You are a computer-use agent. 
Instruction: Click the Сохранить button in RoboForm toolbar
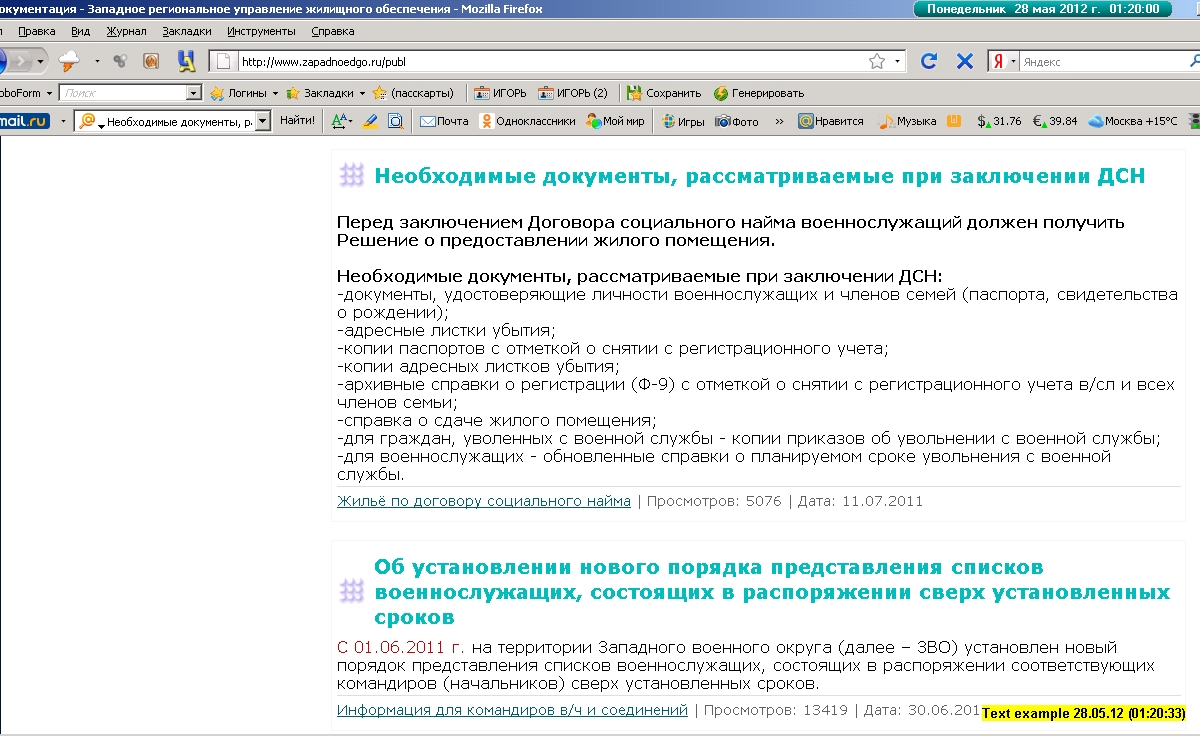tap(664, 93)
